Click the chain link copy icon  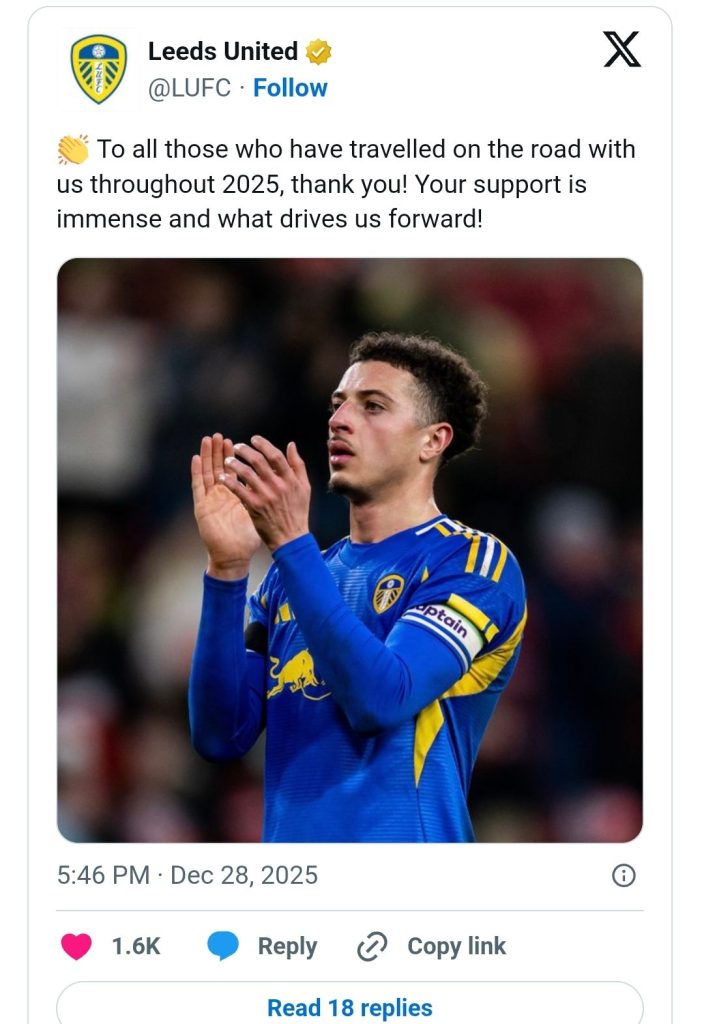point(372,946)
